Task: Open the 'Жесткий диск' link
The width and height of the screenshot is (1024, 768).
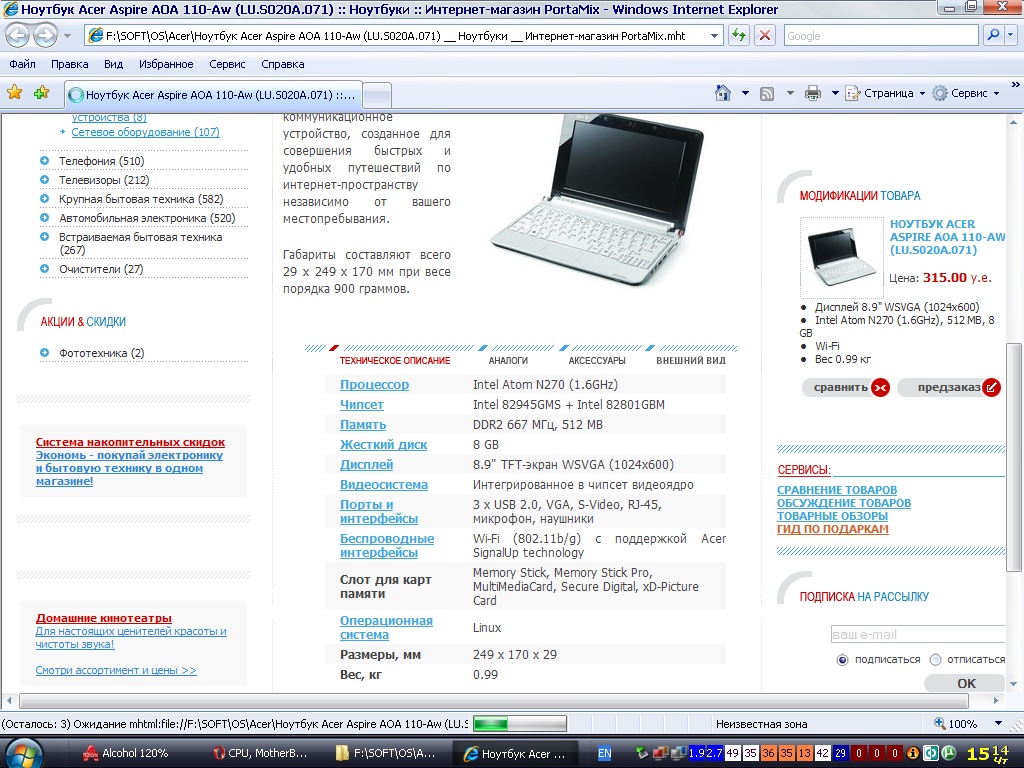Action: (383, 445)
